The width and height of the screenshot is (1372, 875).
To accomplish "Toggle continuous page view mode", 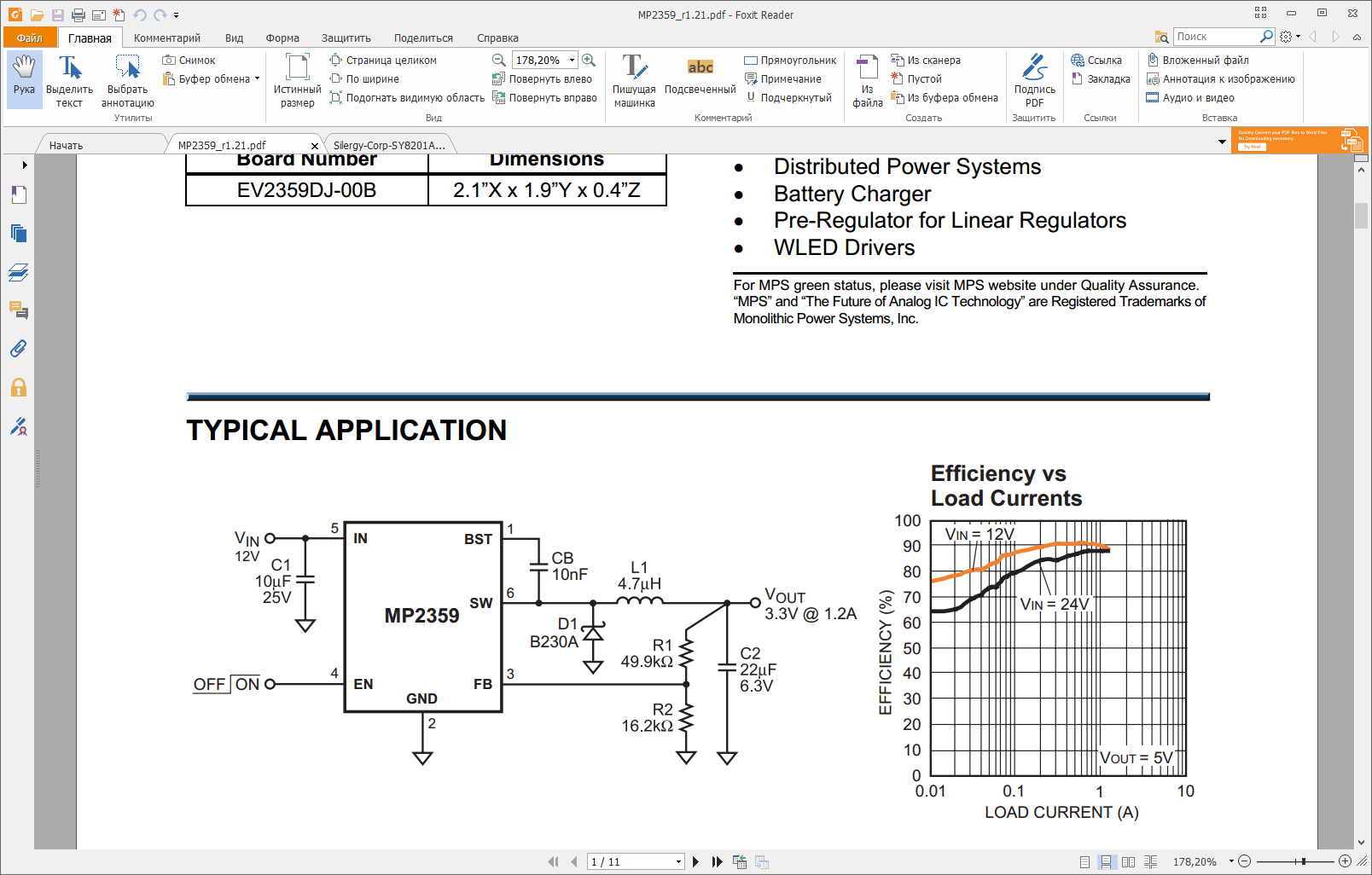I will coord(1106,862).
